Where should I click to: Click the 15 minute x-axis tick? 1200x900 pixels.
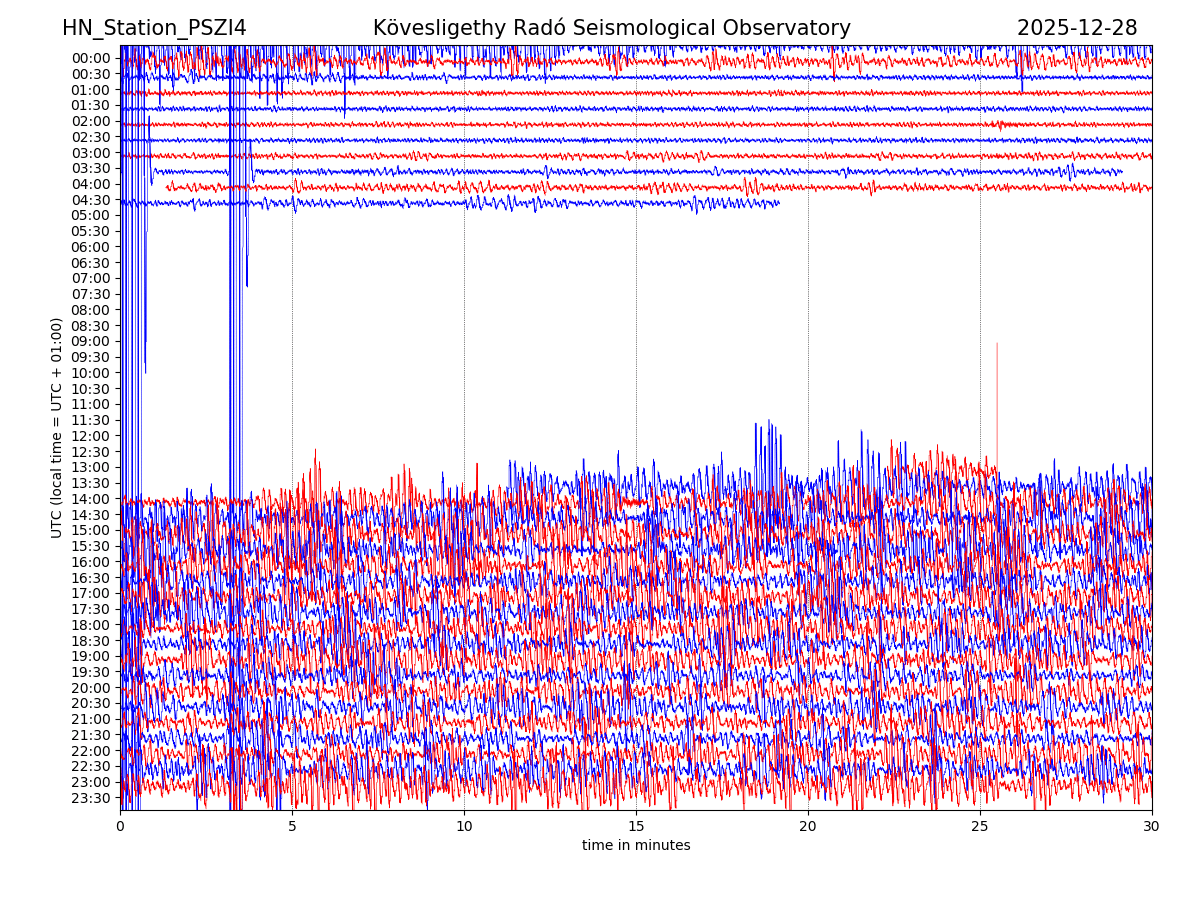click(x=636, y=826)
